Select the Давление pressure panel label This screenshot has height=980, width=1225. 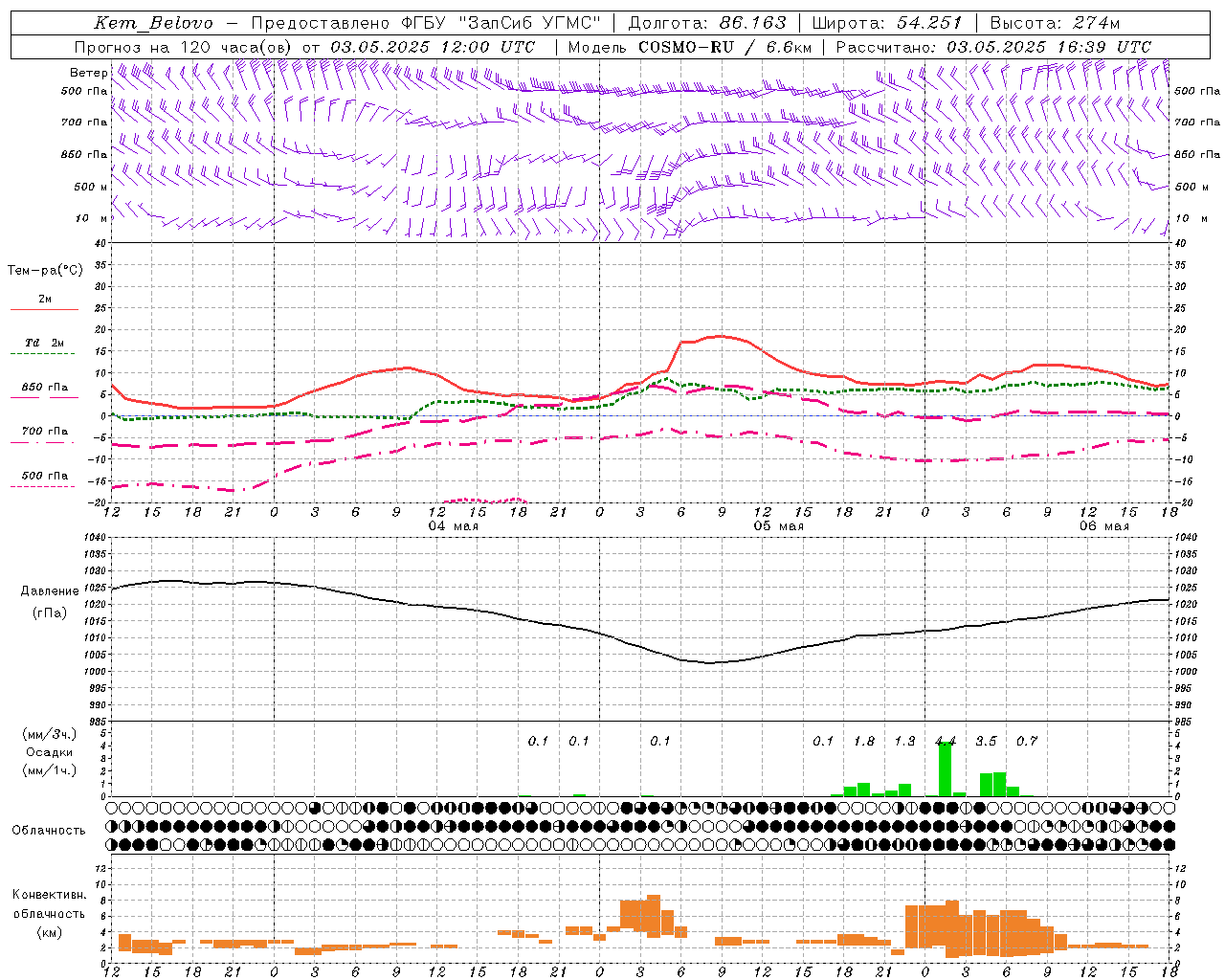48,591
